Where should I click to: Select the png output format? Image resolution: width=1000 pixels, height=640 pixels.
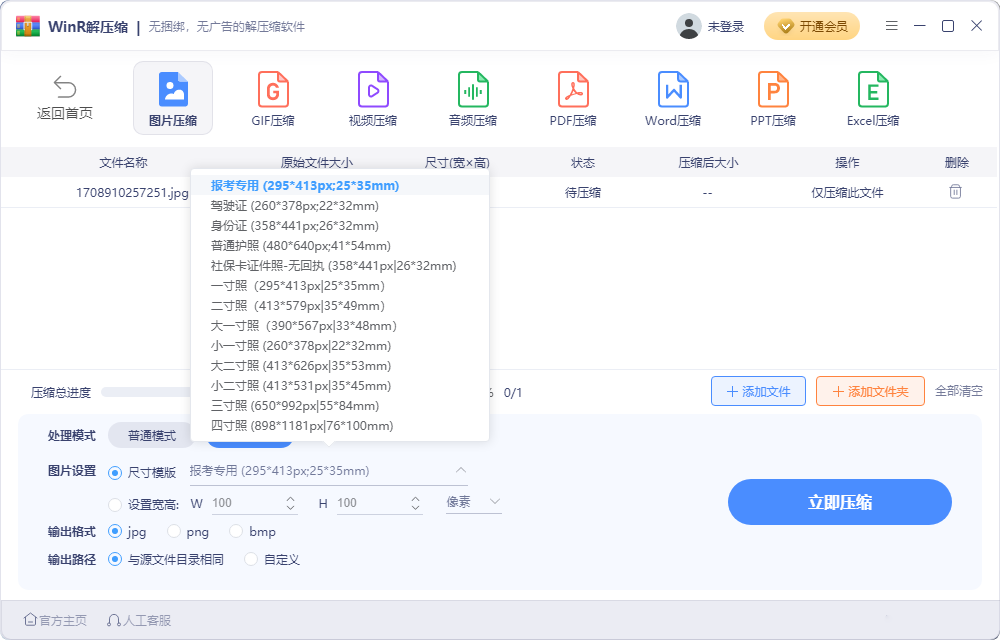point(174,532)
